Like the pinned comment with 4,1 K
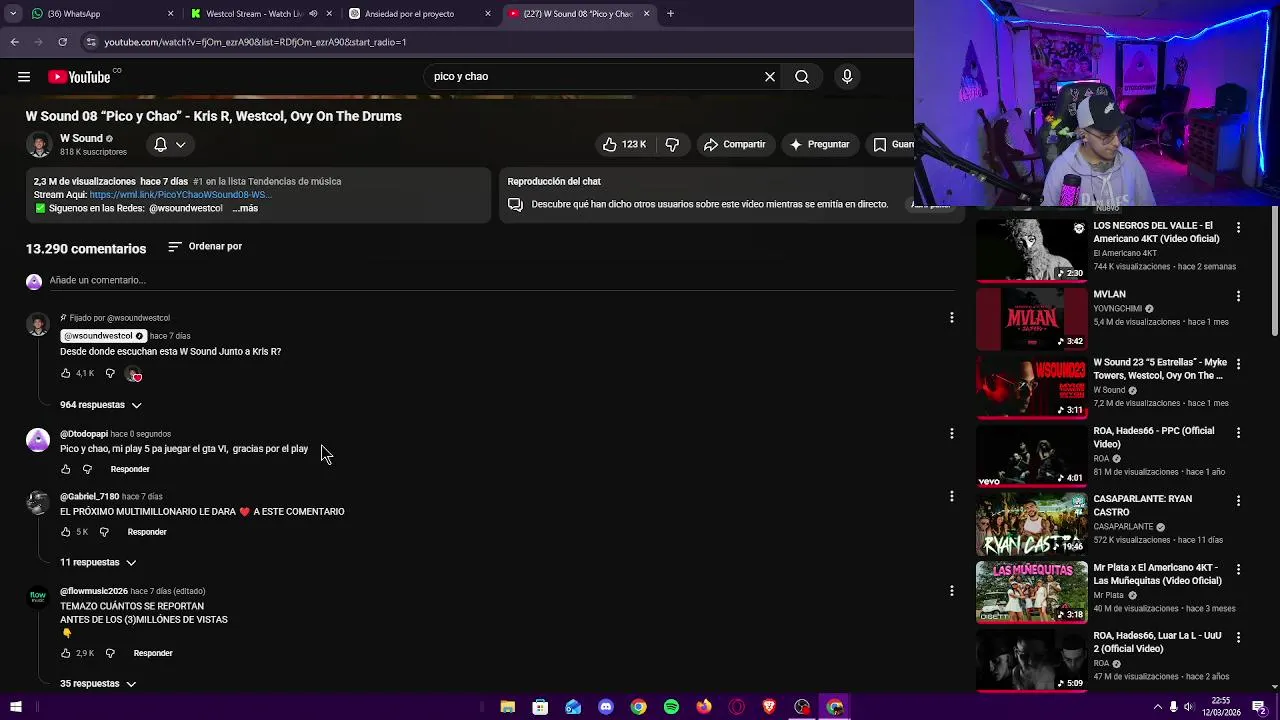 [66, 373]
